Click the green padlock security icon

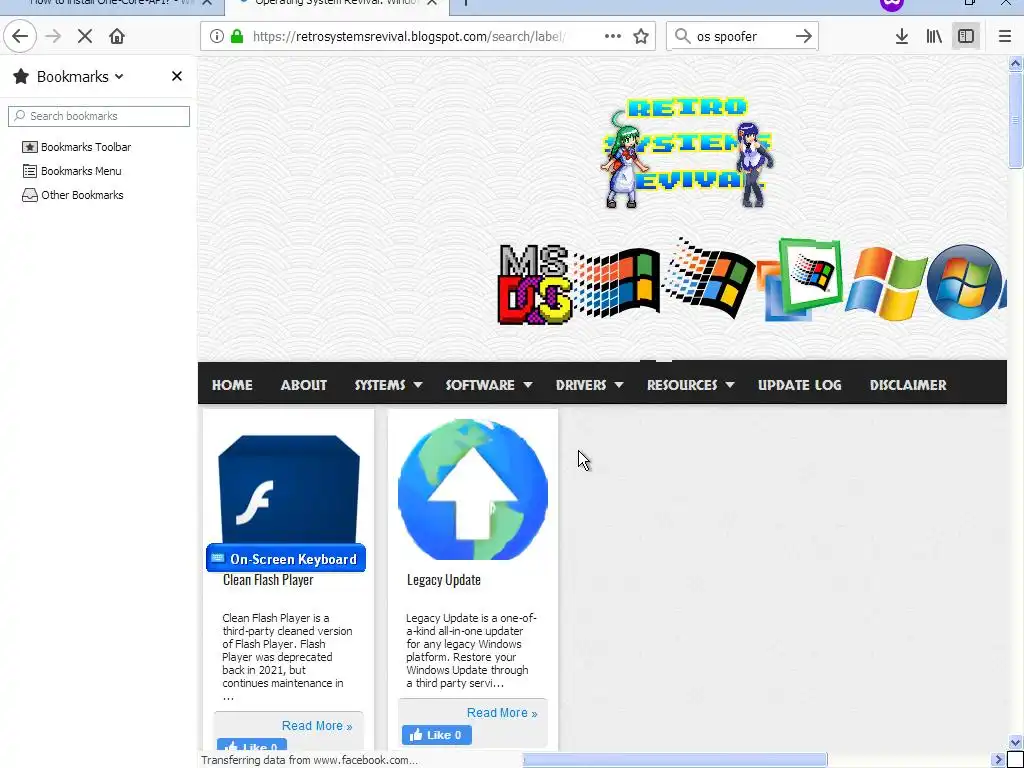pos(237,36)
